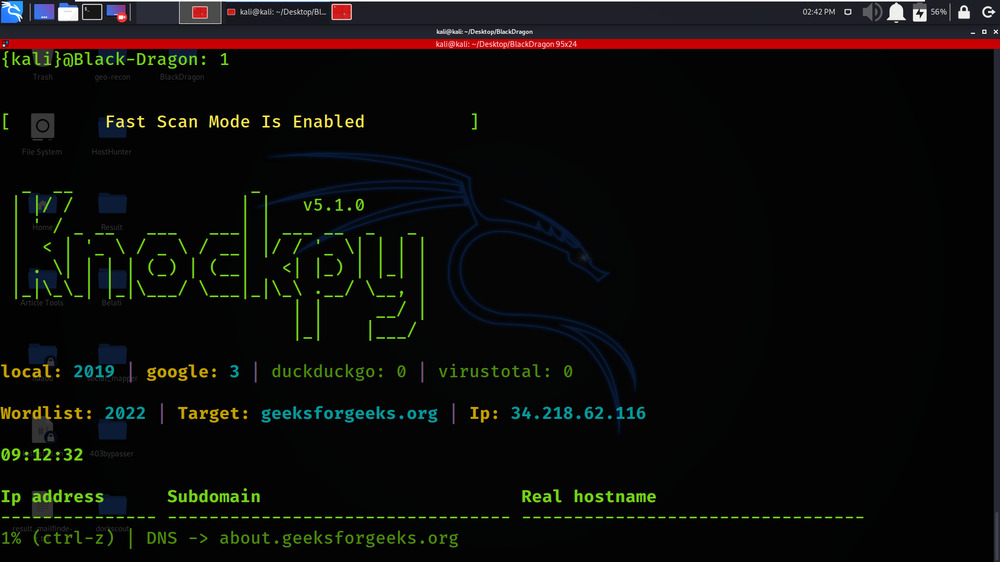The image size is (1000, 562).
Task: Click the 09:12:32 timestamp
Action: [x=41, y=455]
